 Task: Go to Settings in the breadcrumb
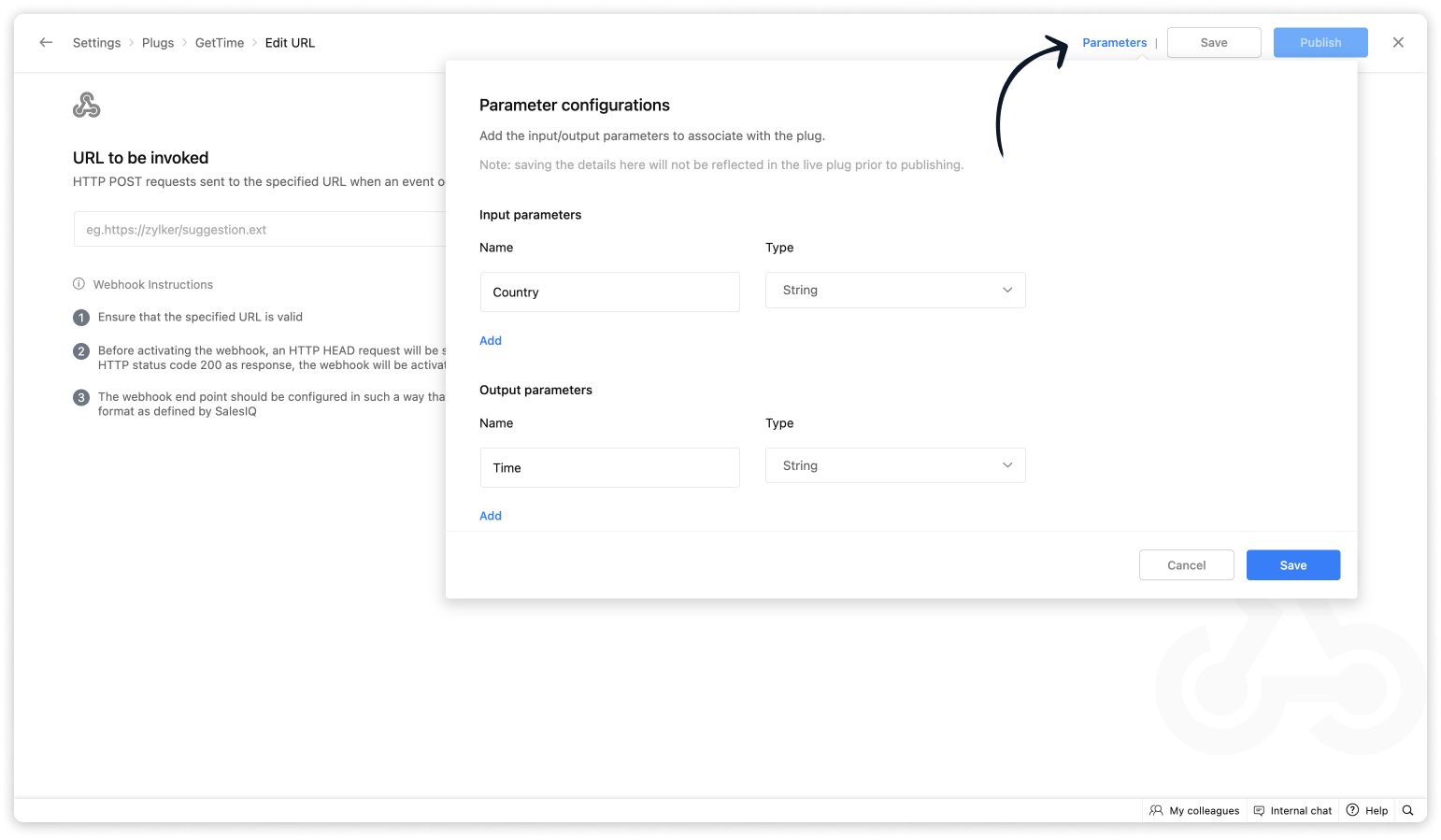97,43
